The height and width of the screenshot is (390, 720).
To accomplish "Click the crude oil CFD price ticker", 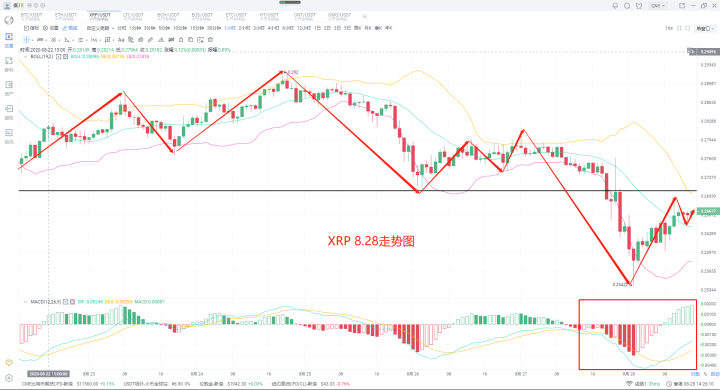I will point(310,384).
